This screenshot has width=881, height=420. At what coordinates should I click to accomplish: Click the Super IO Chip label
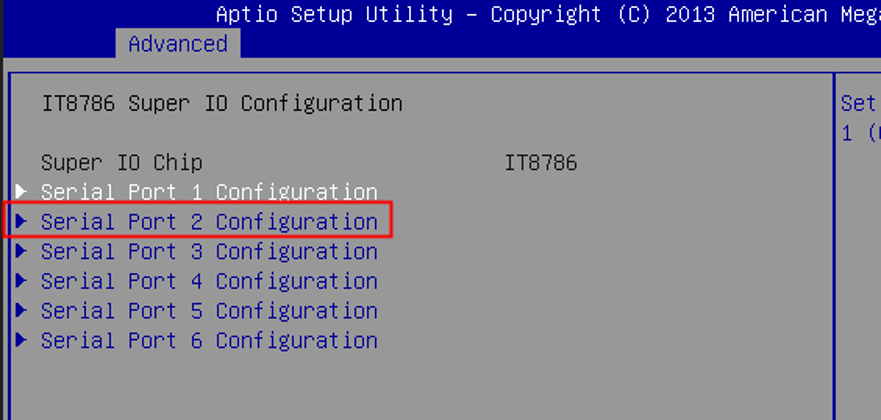pos(121,163)
